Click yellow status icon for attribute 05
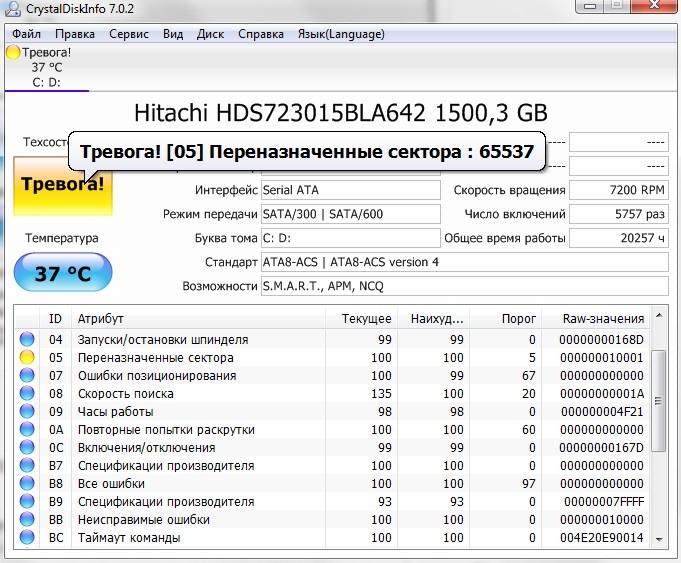The image size is (681, 563). [27, 358]
